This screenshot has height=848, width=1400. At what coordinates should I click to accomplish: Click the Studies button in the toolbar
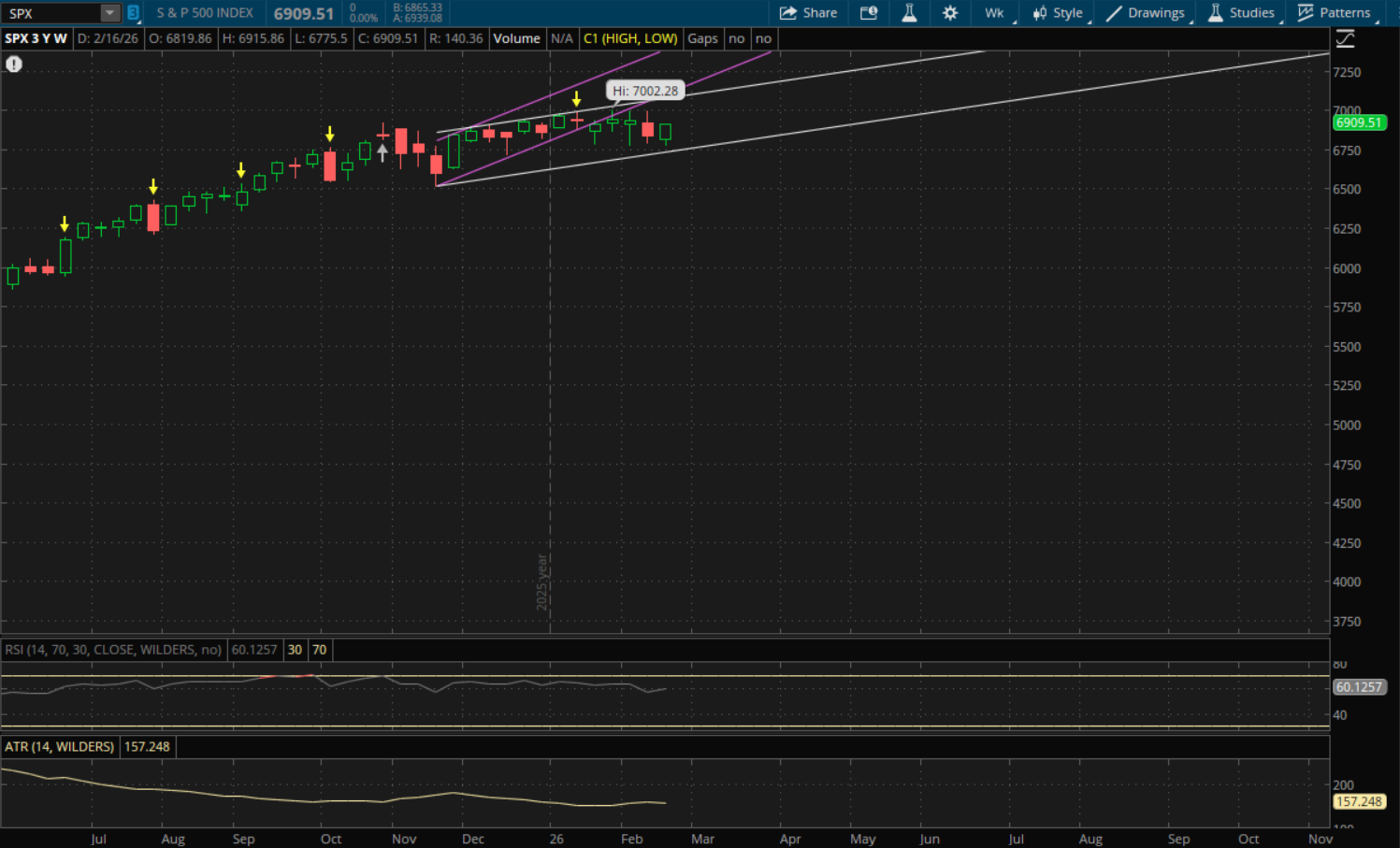(x=1241, y=13)
